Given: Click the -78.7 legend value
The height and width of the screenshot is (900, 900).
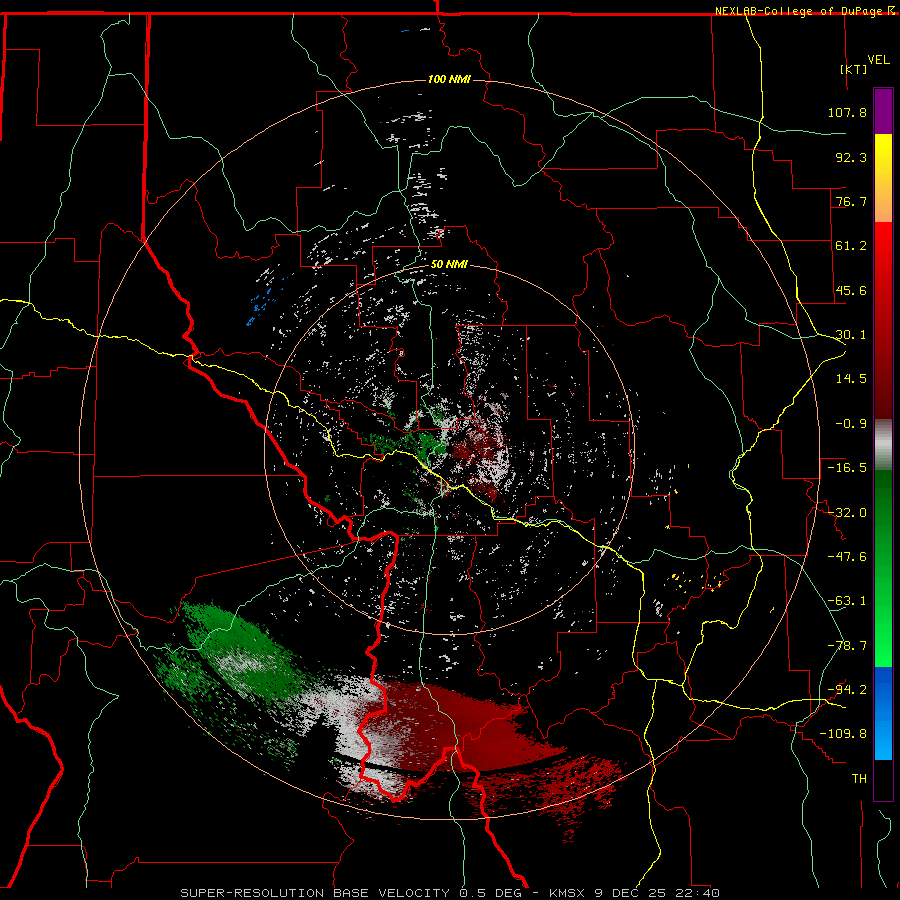Looking at the screenshot, I should tap(847, 646).
